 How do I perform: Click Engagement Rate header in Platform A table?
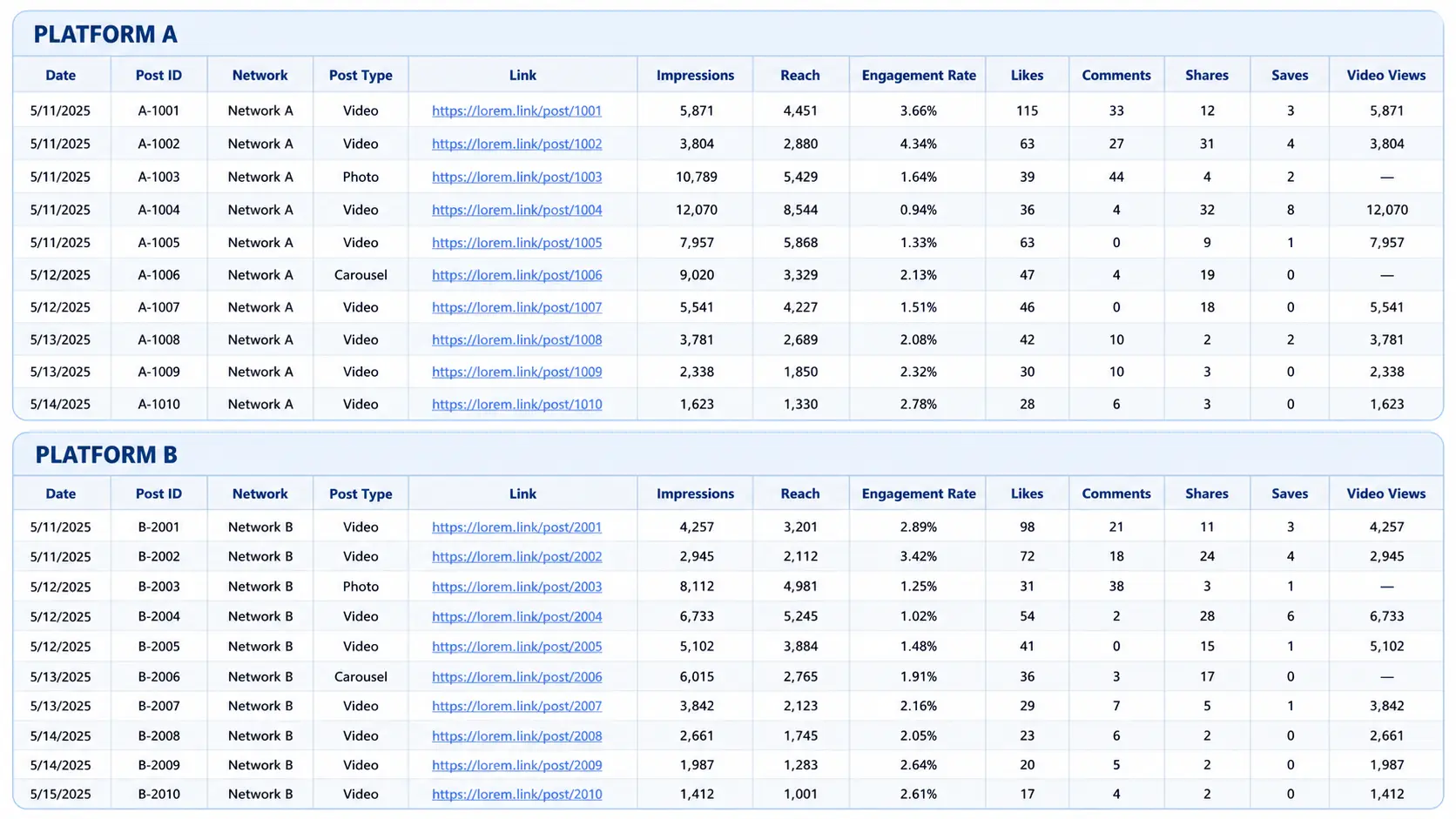919,76
